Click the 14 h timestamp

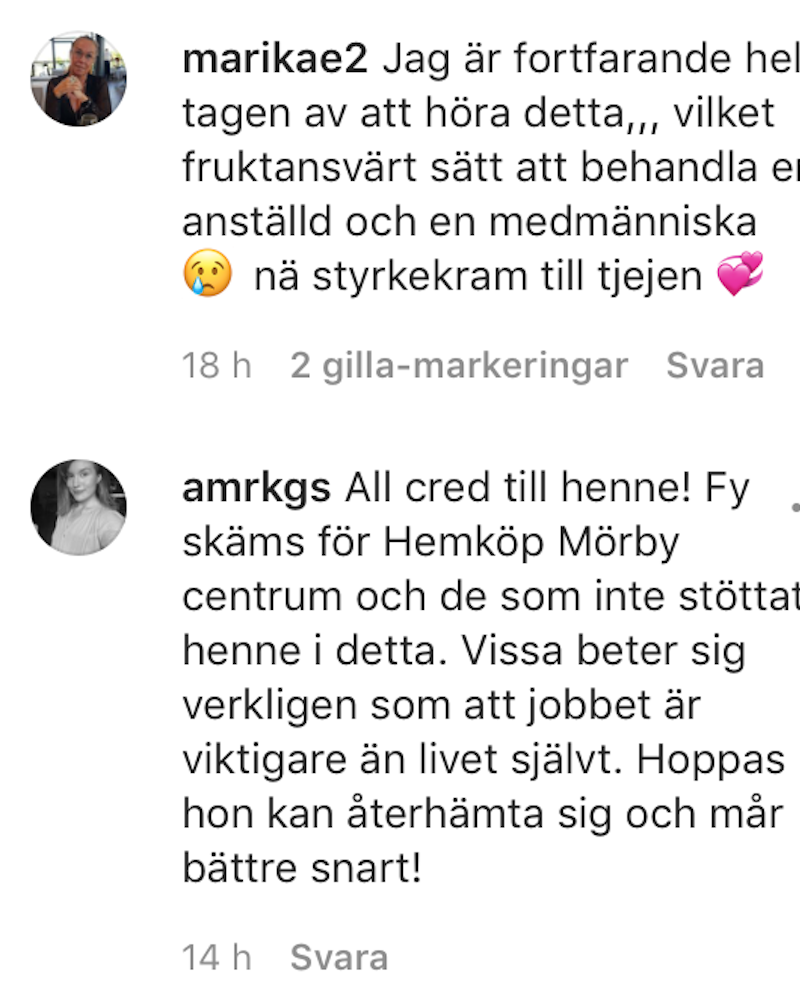pos(217,957)
